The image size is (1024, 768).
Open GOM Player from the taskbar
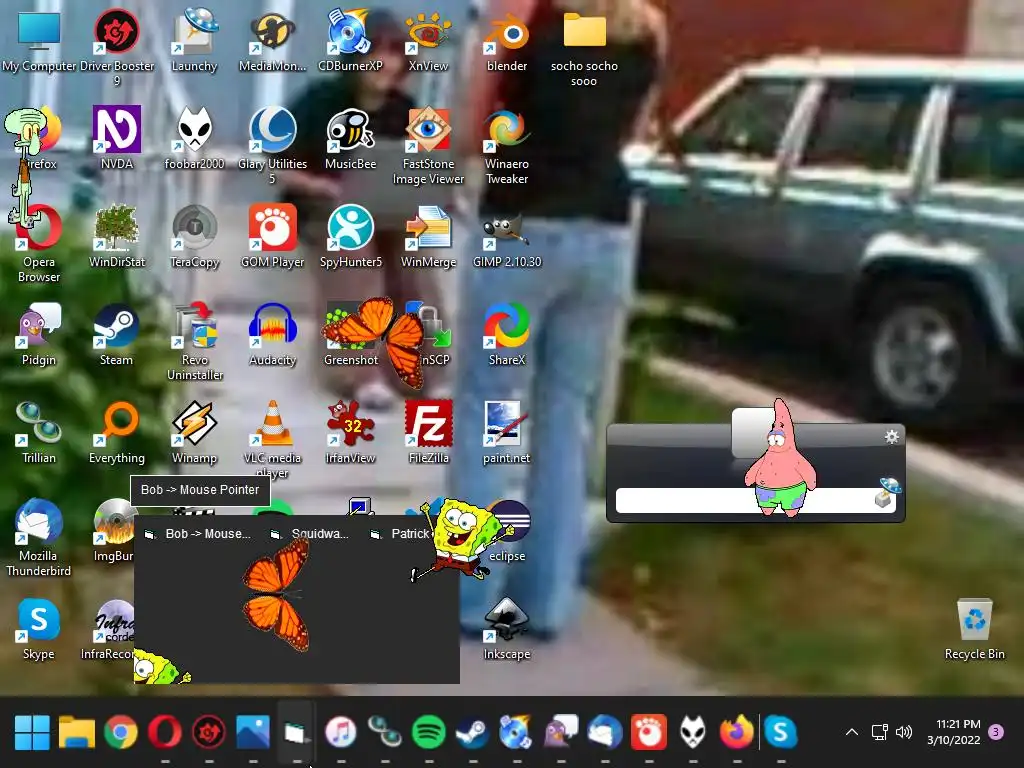click(649, 732)
